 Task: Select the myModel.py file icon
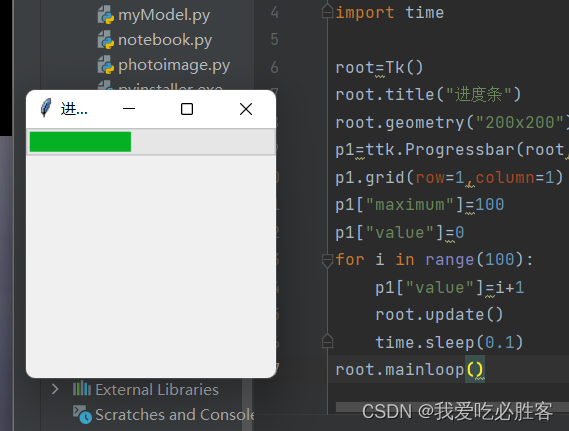point(106,15)
